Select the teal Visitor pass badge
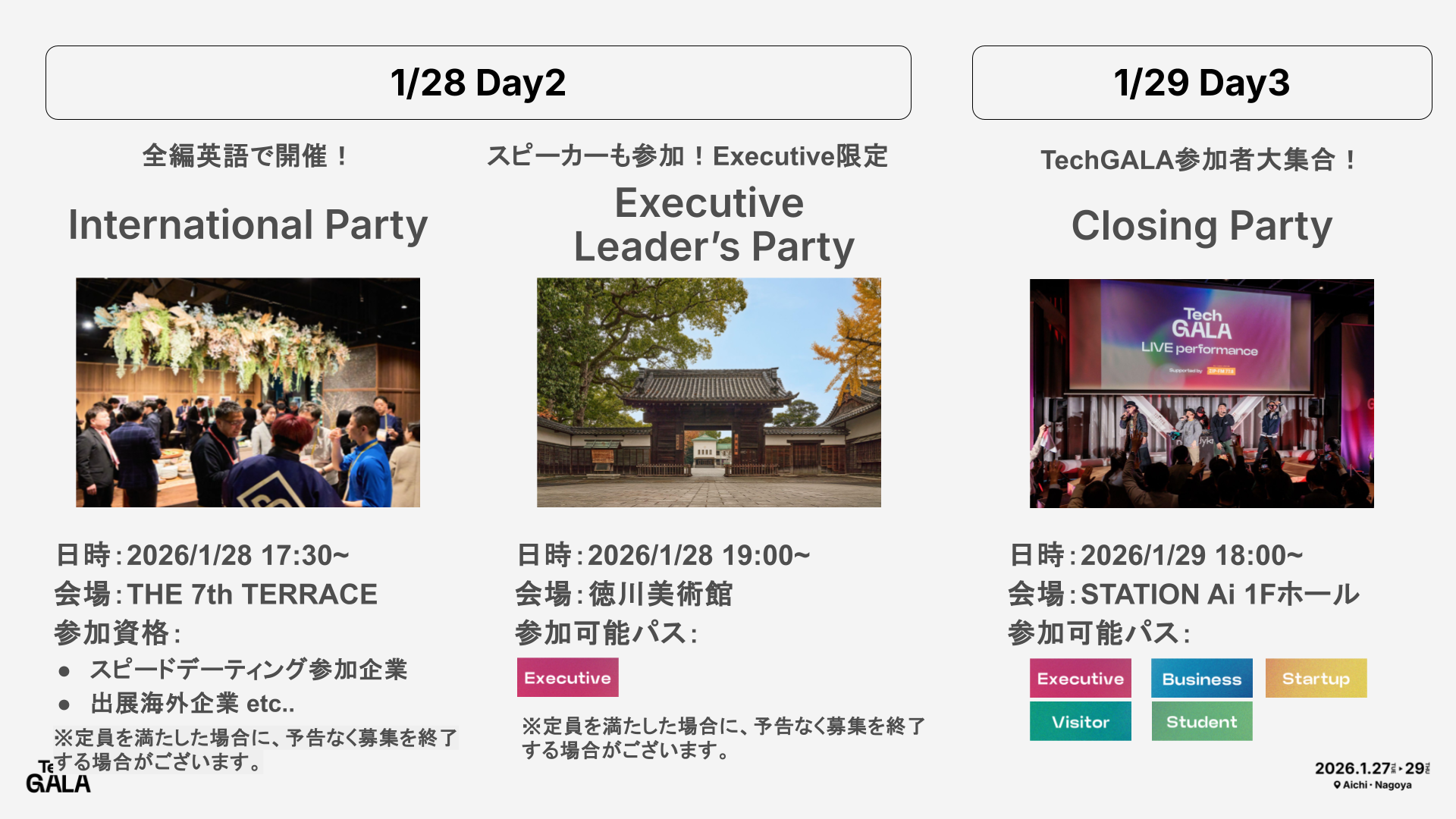 (x=1080, y=722)
